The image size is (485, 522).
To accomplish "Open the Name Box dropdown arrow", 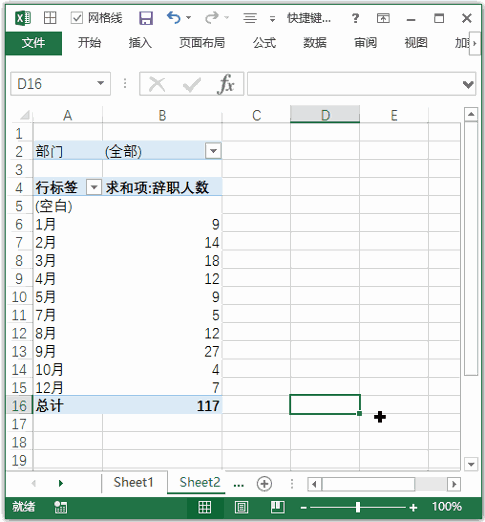I will pos(101,83).
